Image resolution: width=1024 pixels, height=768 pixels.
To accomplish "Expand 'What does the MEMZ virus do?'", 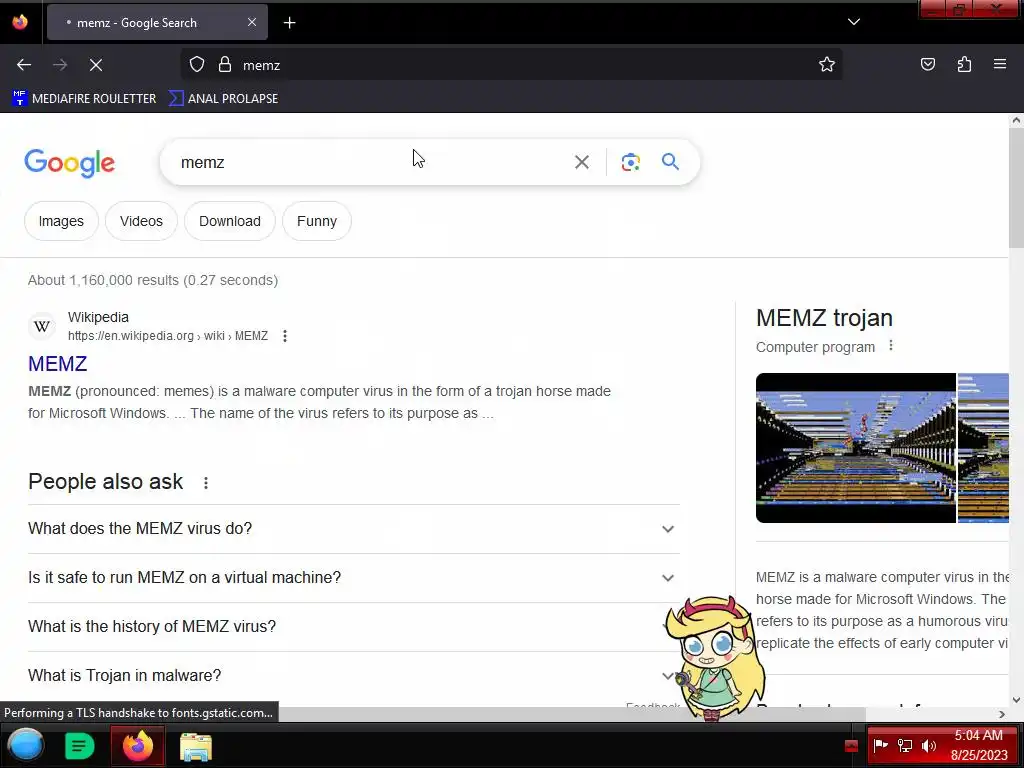I will [x=353, y=529].
